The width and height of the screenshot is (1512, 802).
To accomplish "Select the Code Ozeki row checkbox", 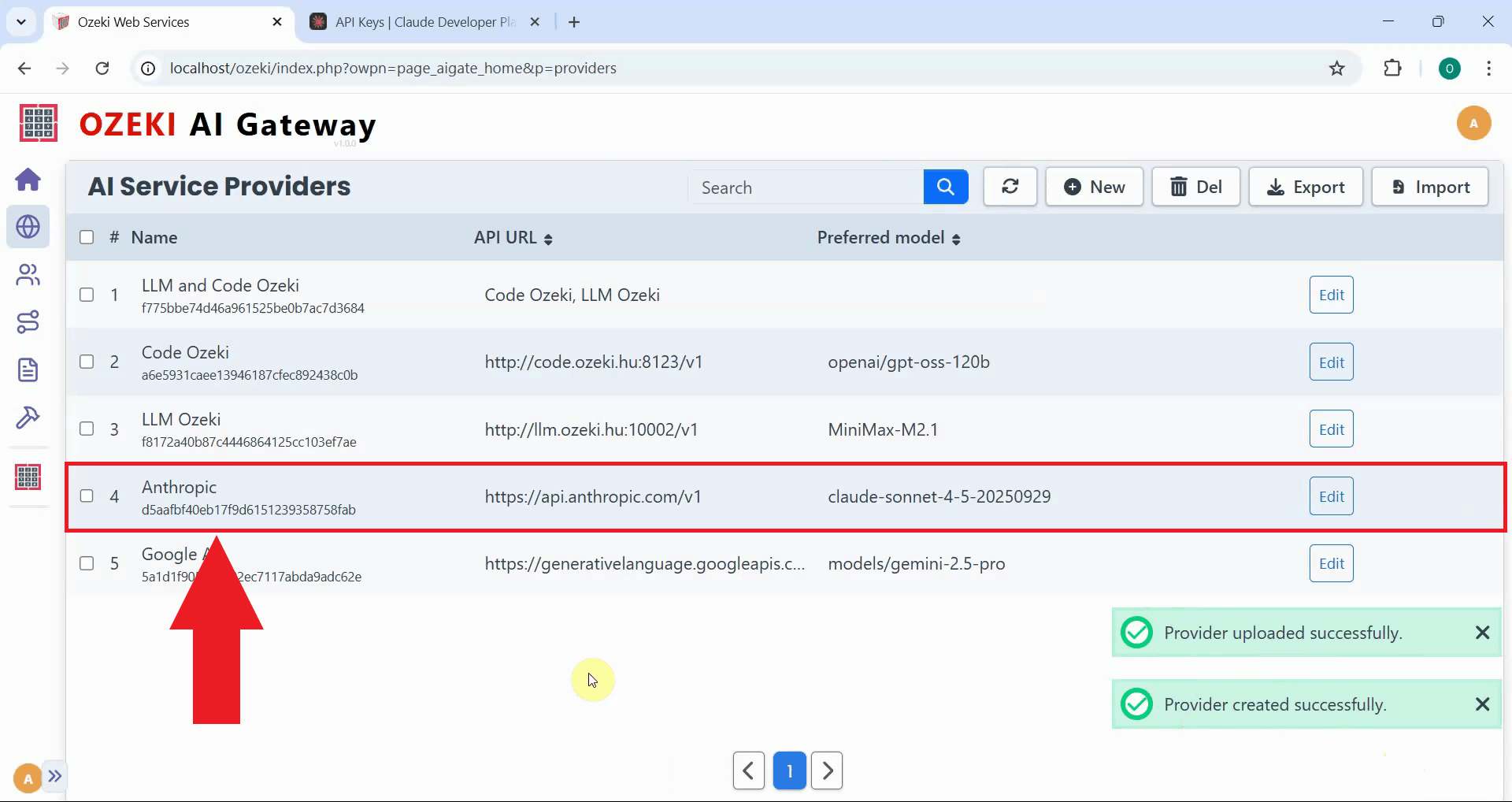I will (87, 362).
